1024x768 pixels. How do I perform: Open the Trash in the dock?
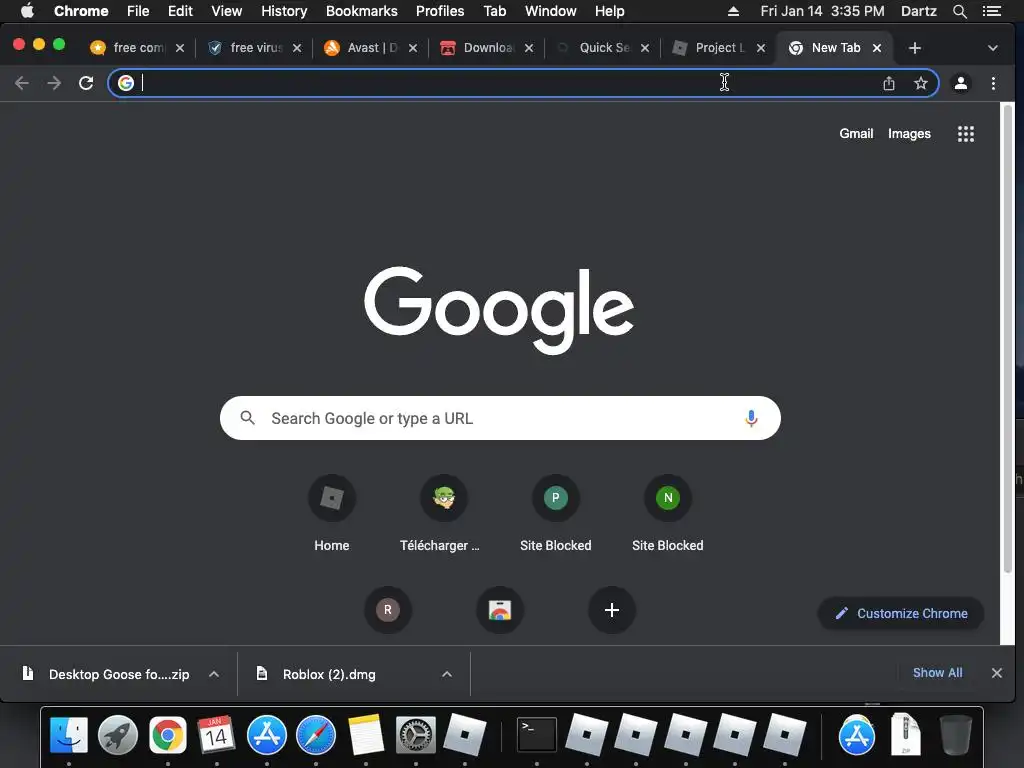[955, 735]
